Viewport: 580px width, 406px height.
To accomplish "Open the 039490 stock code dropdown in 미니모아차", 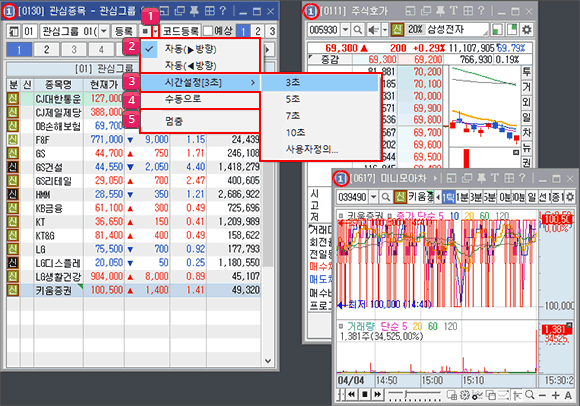I will click(x=374, y=197).
